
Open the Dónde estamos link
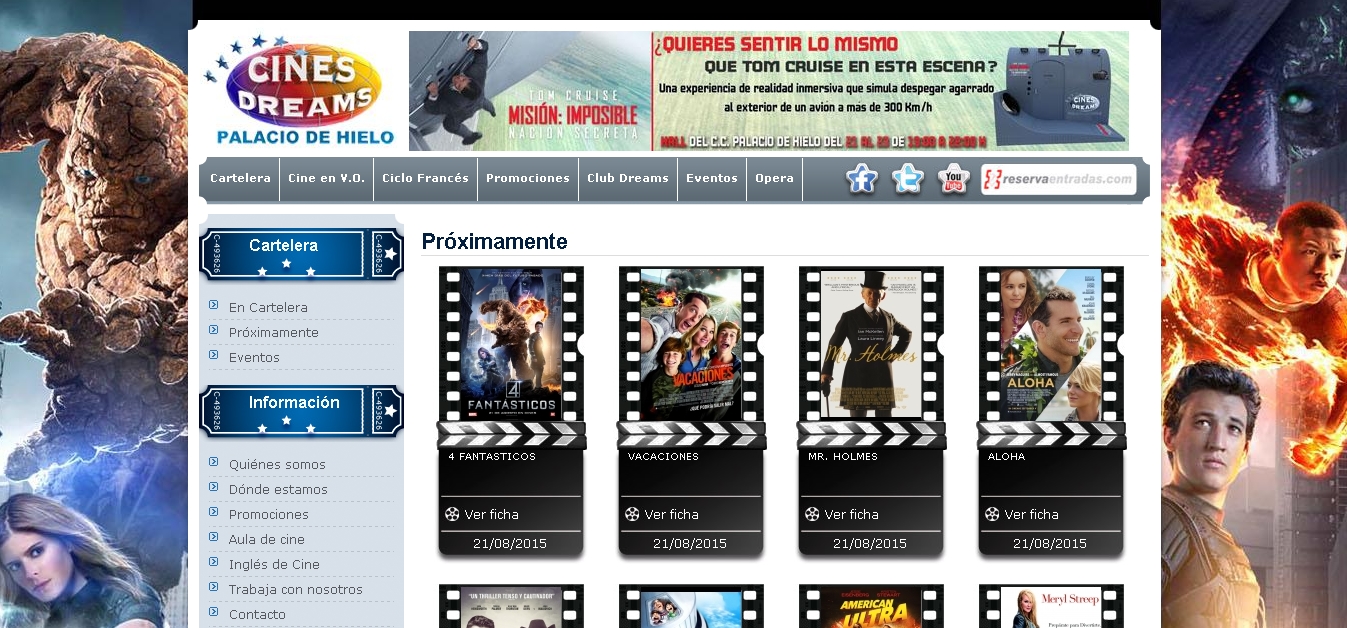[x=278, y=489]
